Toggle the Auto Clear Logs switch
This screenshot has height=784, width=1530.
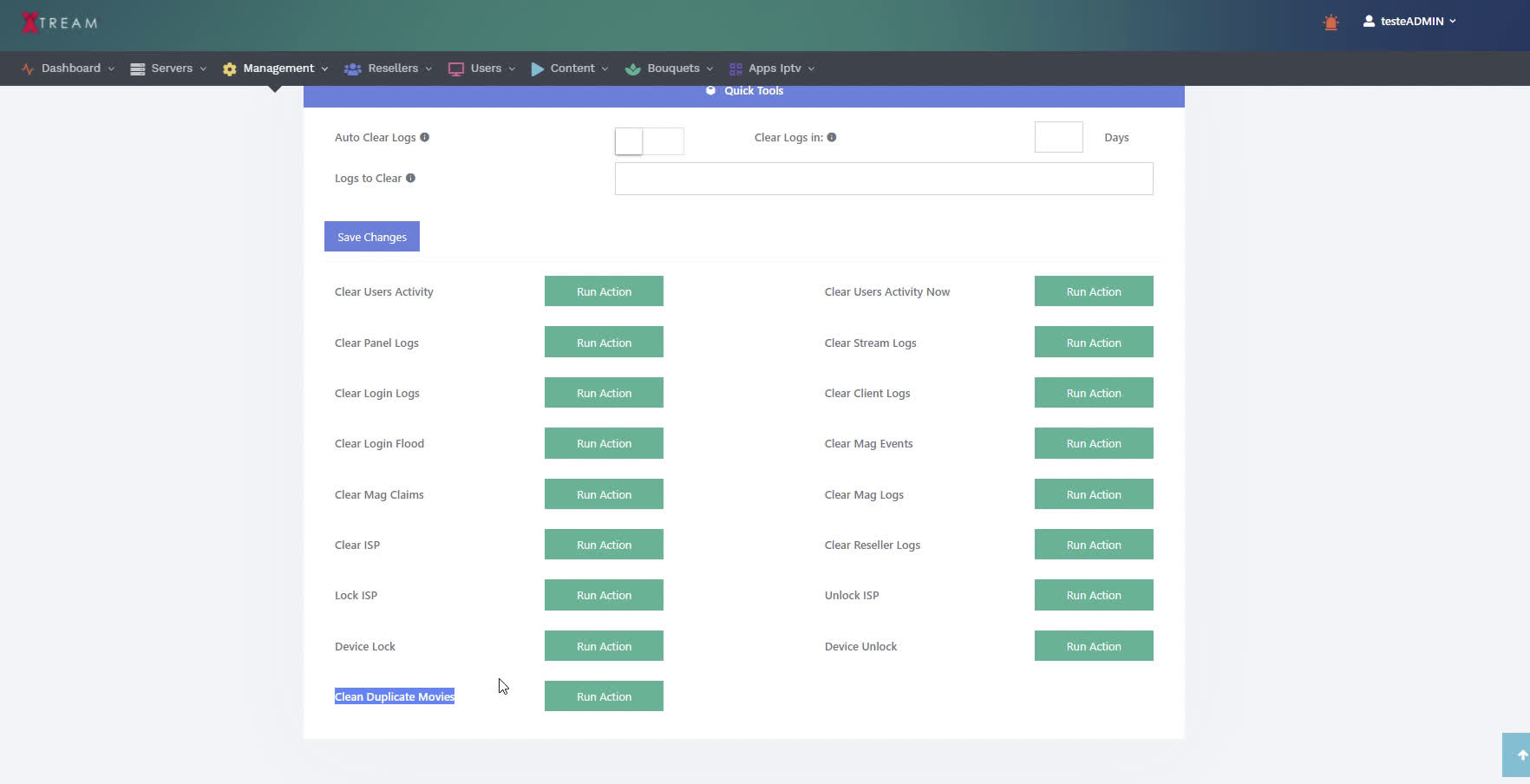coord(649,140)
